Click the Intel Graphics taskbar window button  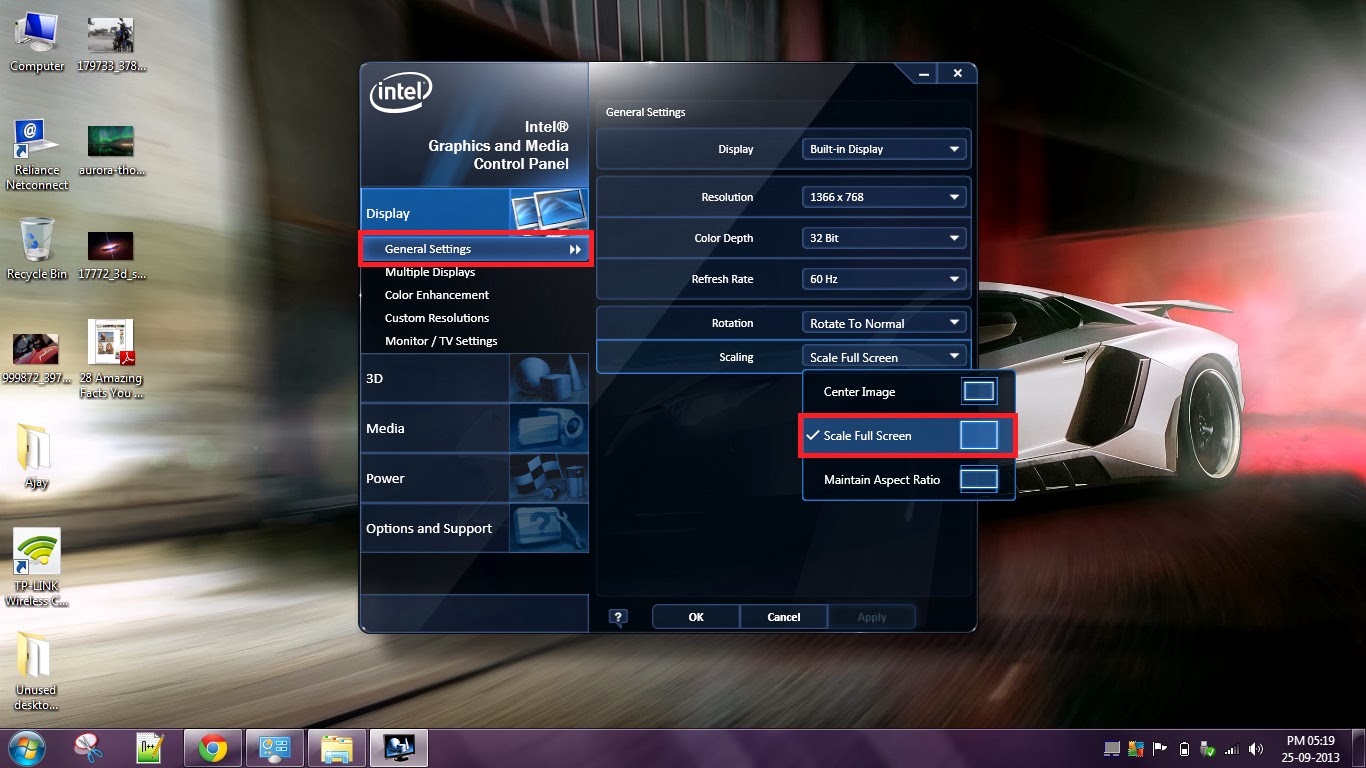[x=399, y=748]
